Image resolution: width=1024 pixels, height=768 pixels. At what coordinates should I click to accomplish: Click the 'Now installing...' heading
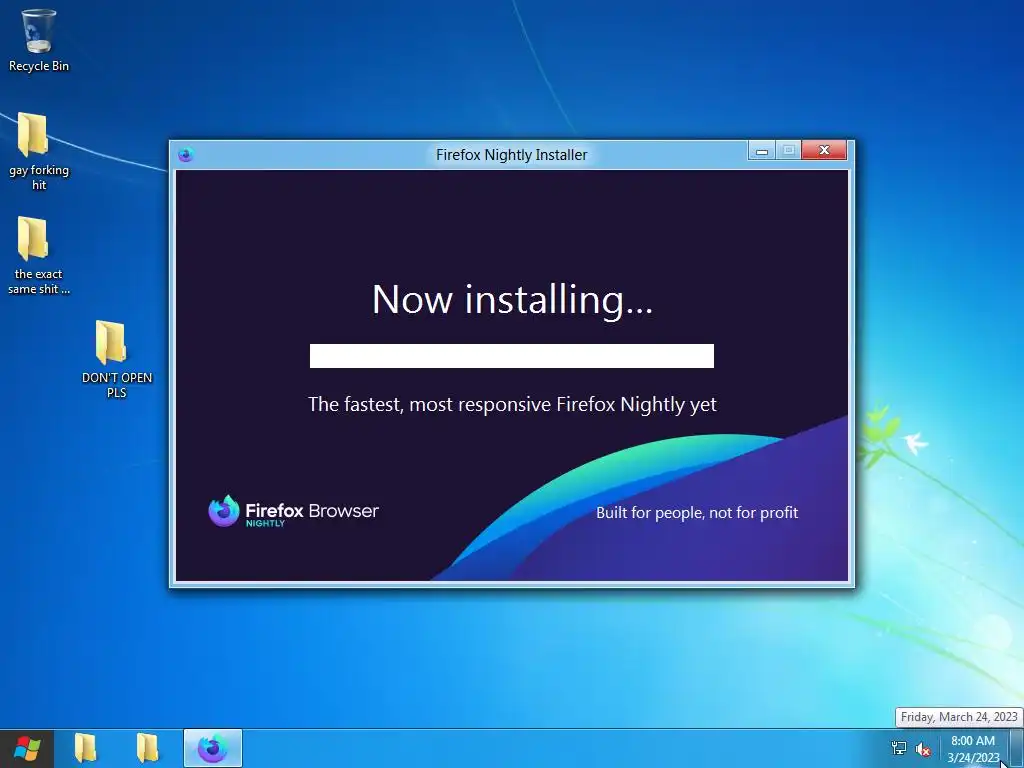(x=512, y=300)
